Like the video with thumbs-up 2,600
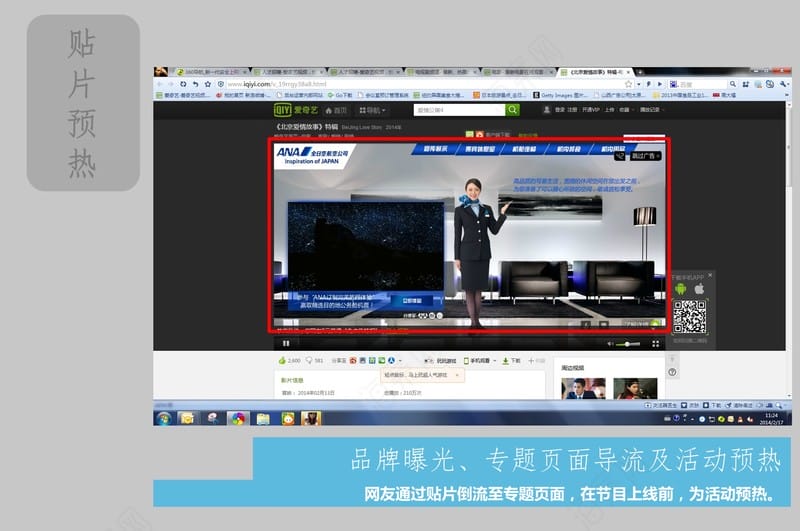The image size is (800, 531). [x=289, y=361]
